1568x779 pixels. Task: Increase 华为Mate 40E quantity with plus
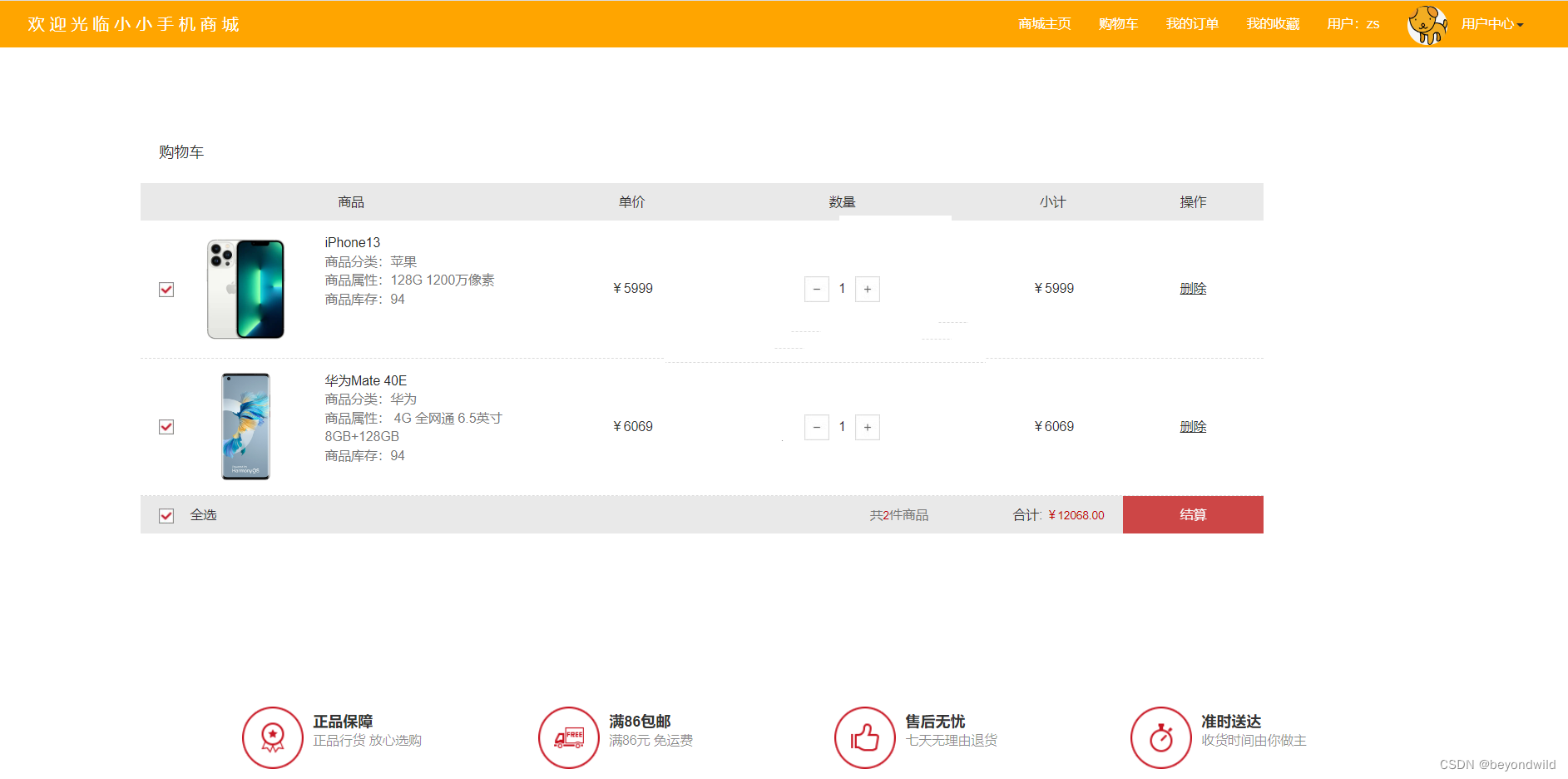pyautogui.click(x=868, y=427)
